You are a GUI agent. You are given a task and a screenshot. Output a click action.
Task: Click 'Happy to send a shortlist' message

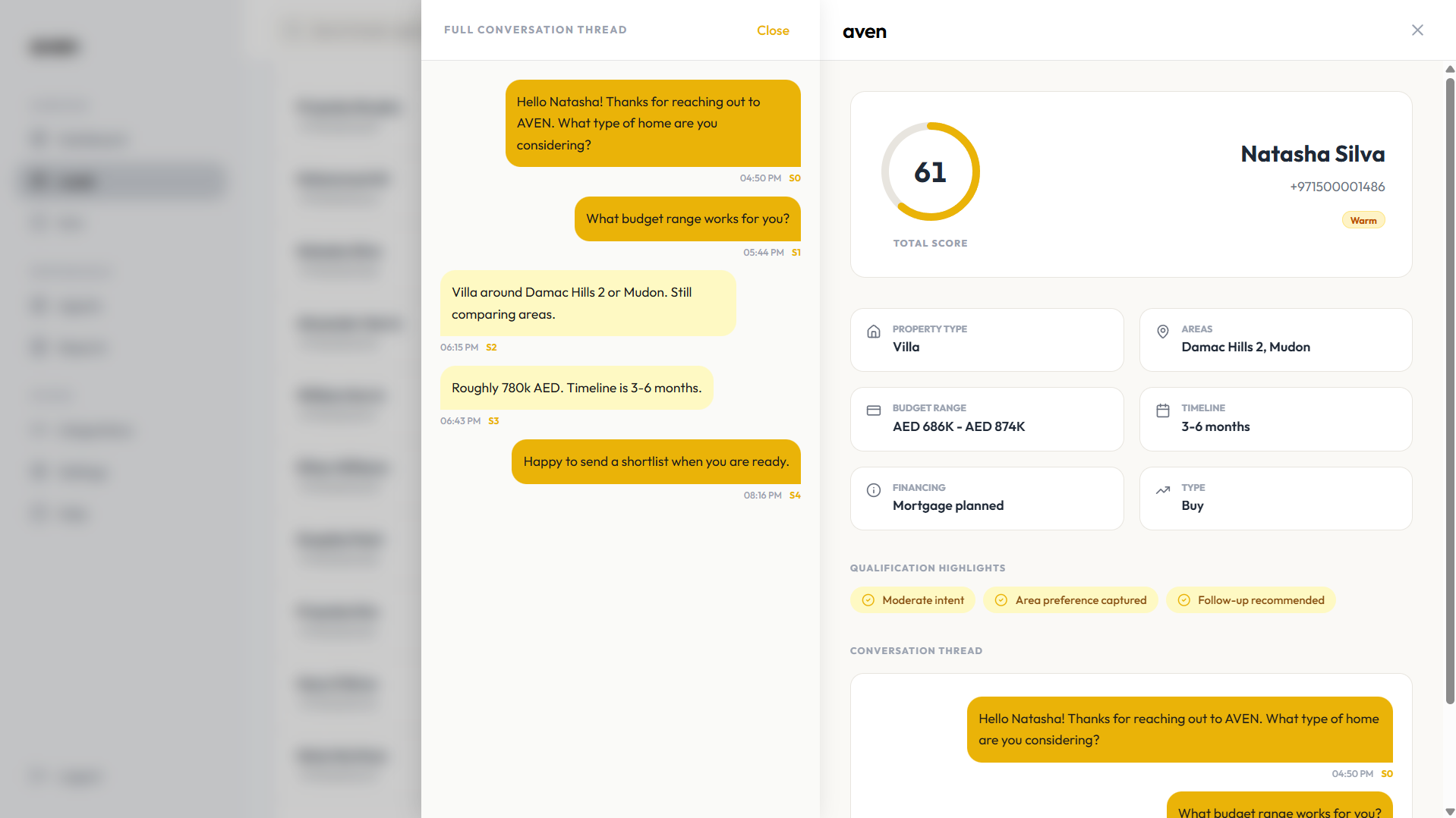pos(656,461)
